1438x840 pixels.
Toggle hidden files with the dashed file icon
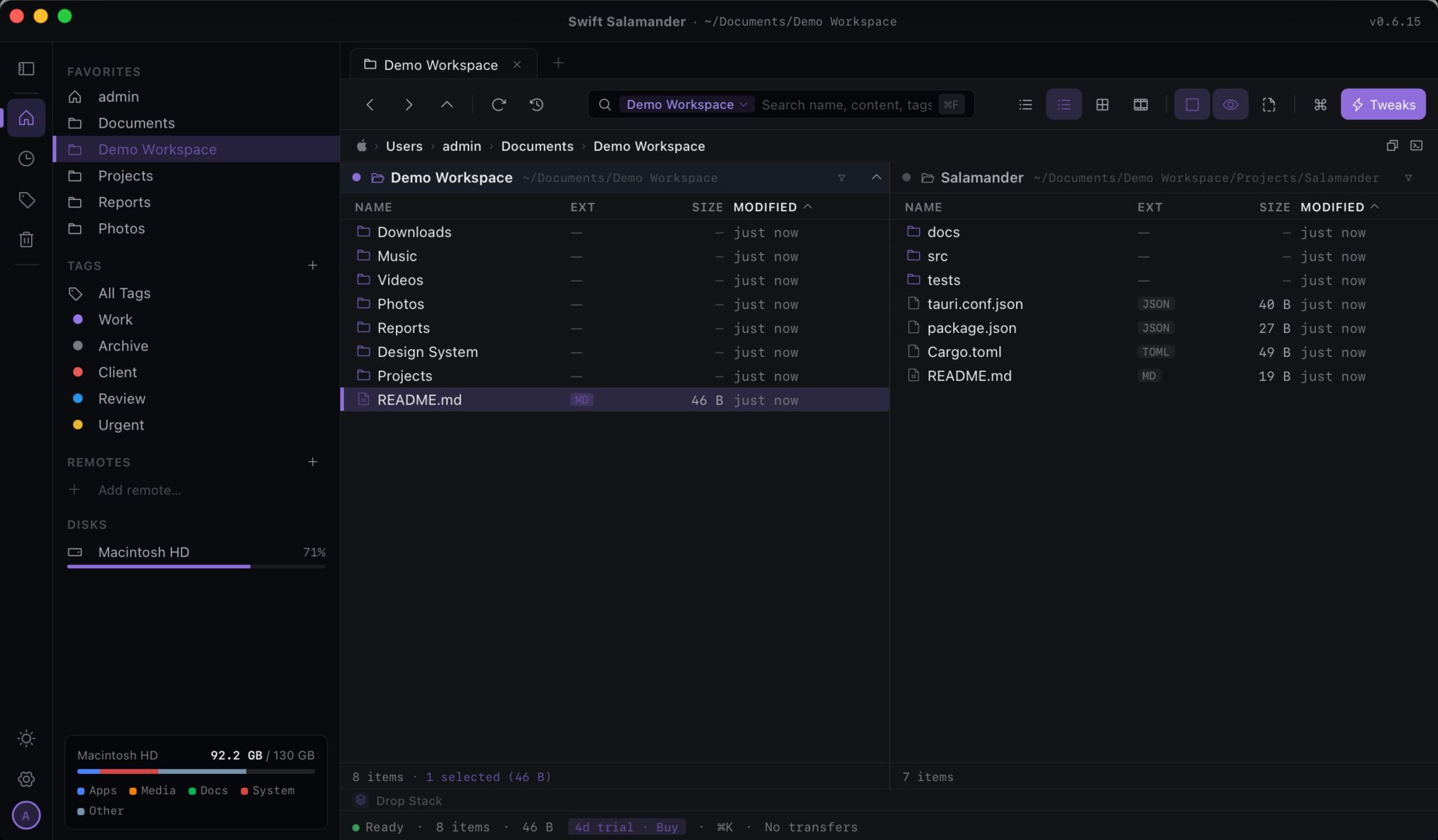tap(1269, 103)
